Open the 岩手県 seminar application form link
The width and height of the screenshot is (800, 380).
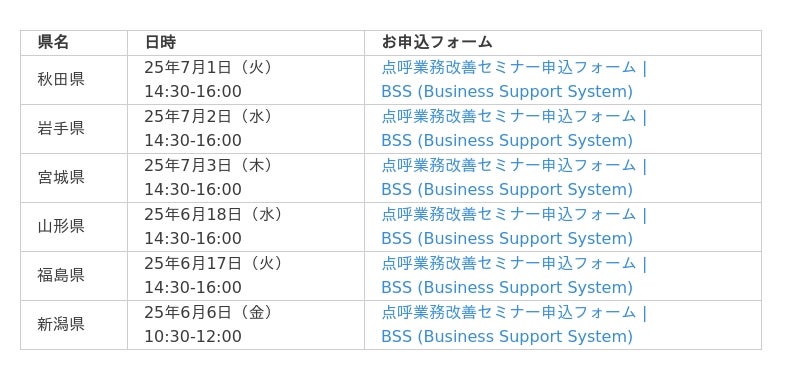pos(514,129)
